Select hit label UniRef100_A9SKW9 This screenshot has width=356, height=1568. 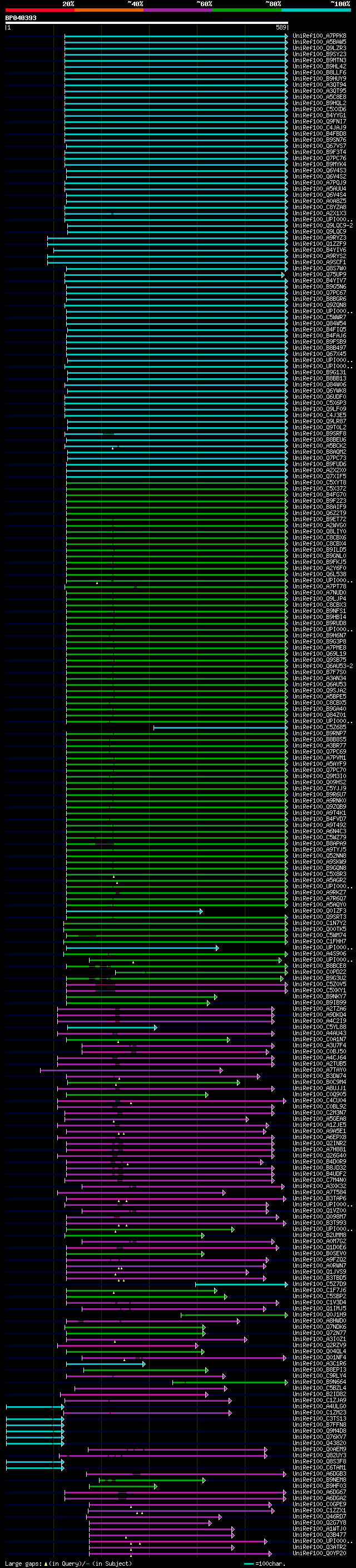(319, 862)
